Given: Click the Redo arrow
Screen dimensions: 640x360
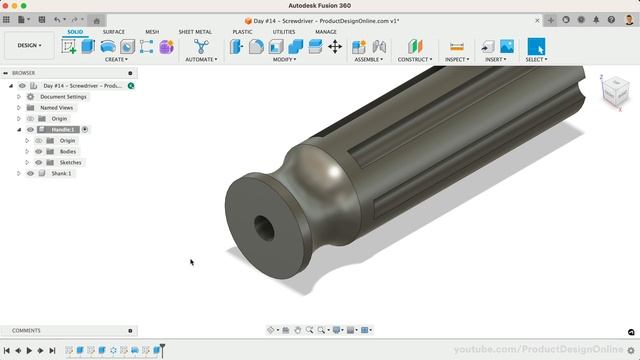Looking at the screenshot, I should coord(74,20).
